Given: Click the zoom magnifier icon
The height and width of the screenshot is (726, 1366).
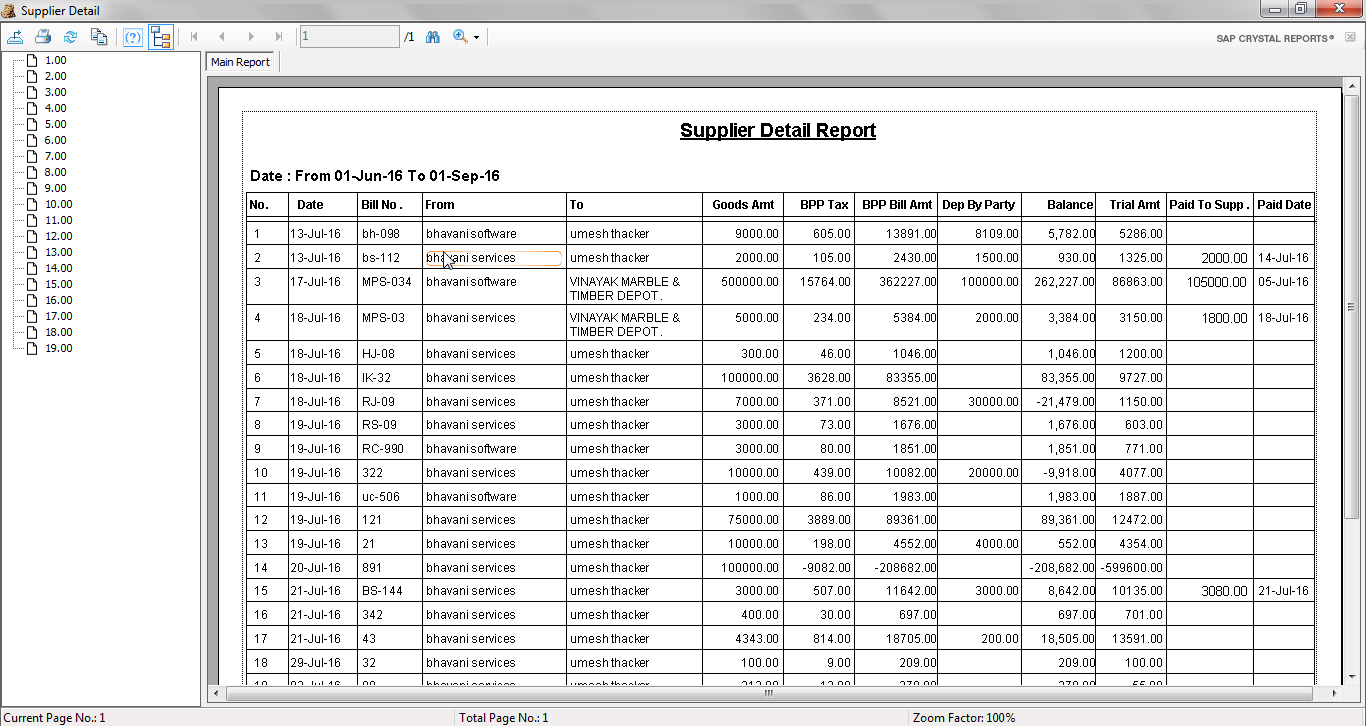Looking at the screenshot, I should click(460, 37).
